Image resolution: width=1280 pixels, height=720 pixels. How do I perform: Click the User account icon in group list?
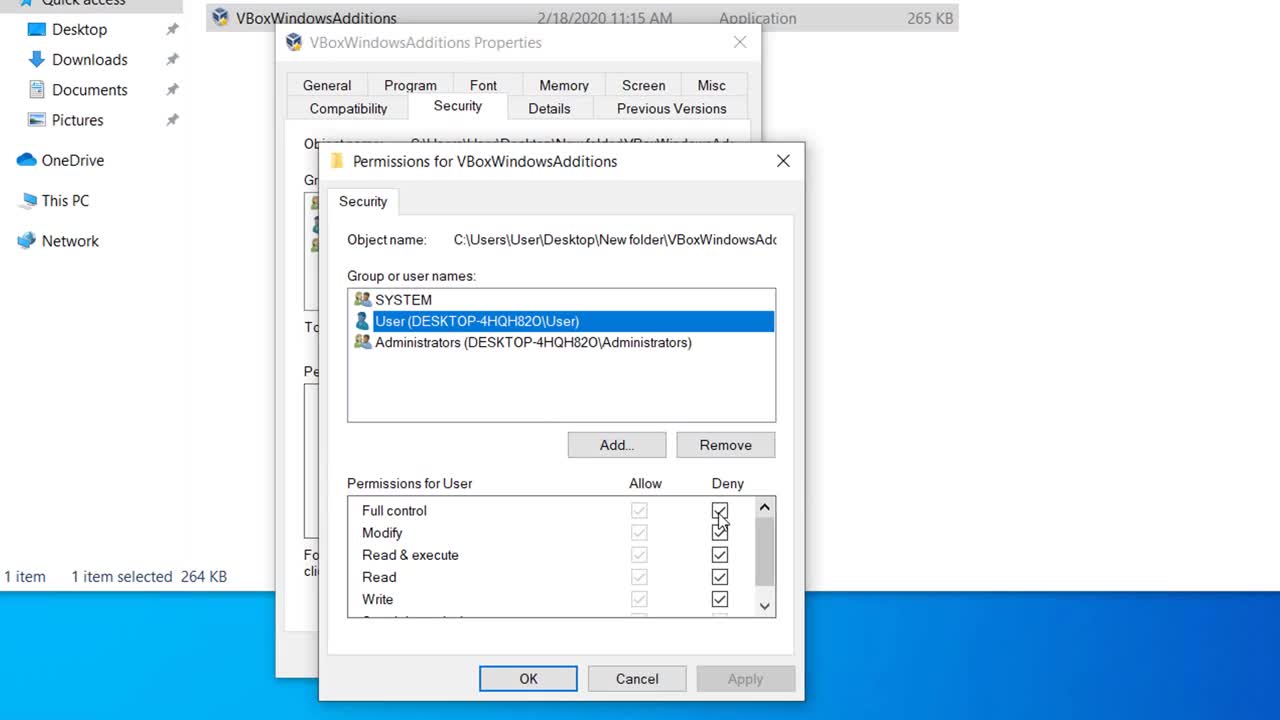[x=362, y=321]
